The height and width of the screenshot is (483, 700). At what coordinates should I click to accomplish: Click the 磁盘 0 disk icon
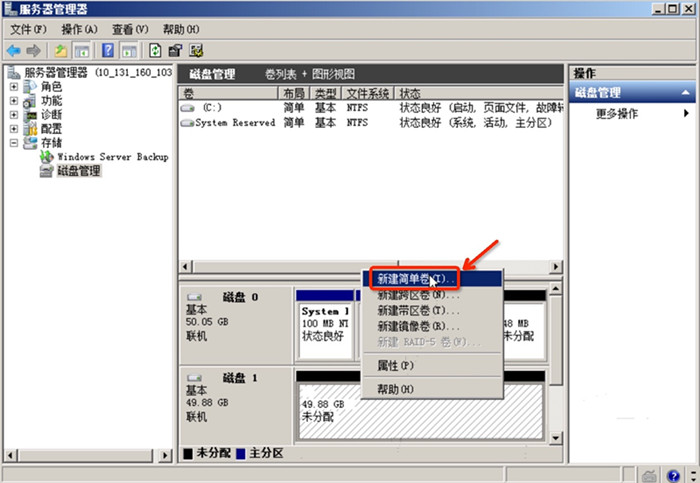click(194, 297)
